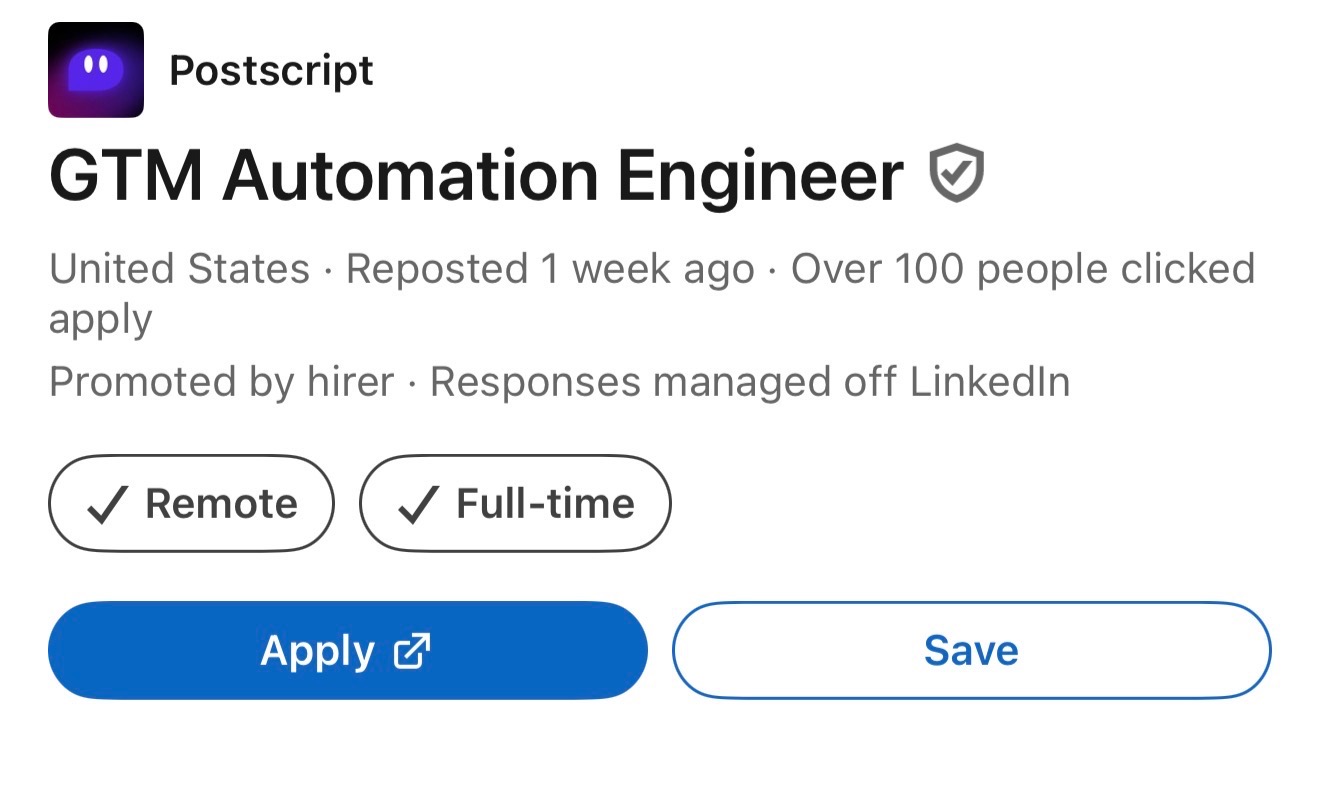This screenshot has width=1320, height=787.
Task: Save this job with the Save button
Action: 971,650
